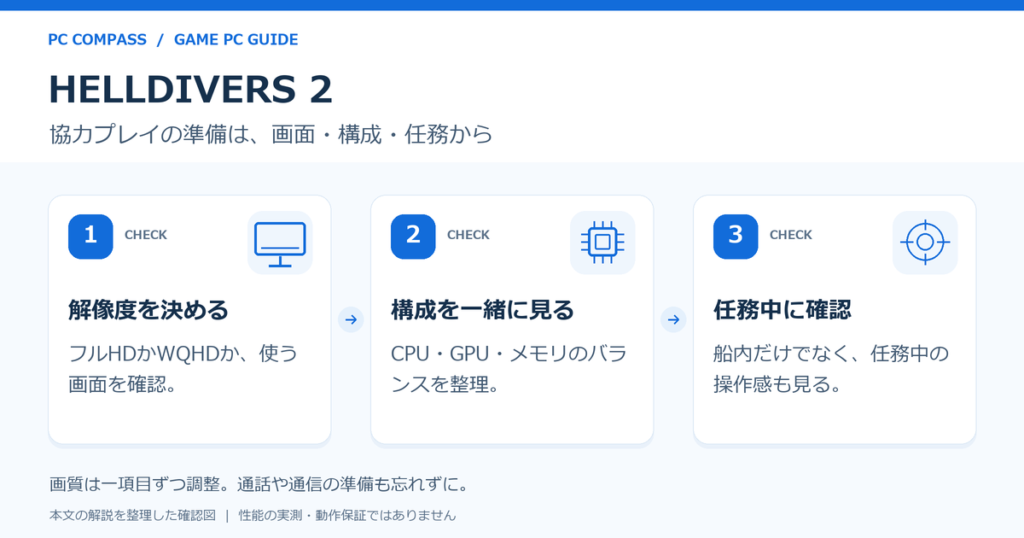Click the number 1 step badge

click(91, 236)
